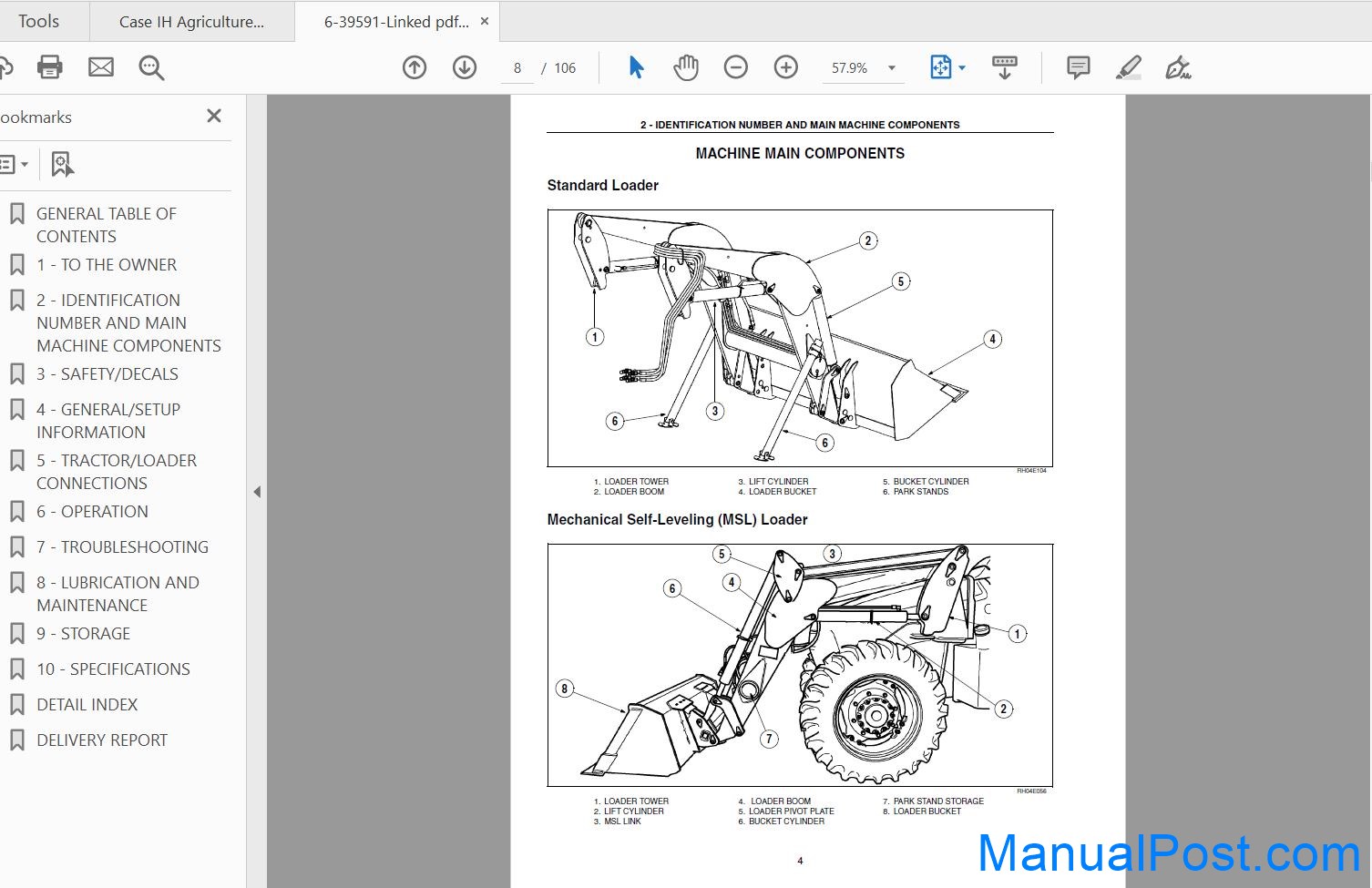Open General Table of Contents bookmark
Viewport: 1372px width, 888px height.
tap(107, 225)
